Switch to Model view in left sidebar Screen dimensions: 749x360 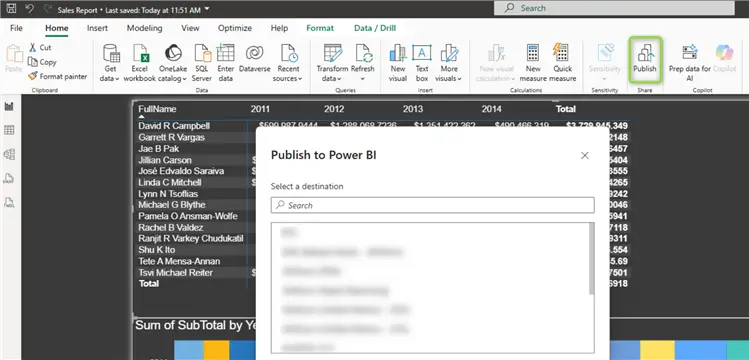tap(9, 154)
